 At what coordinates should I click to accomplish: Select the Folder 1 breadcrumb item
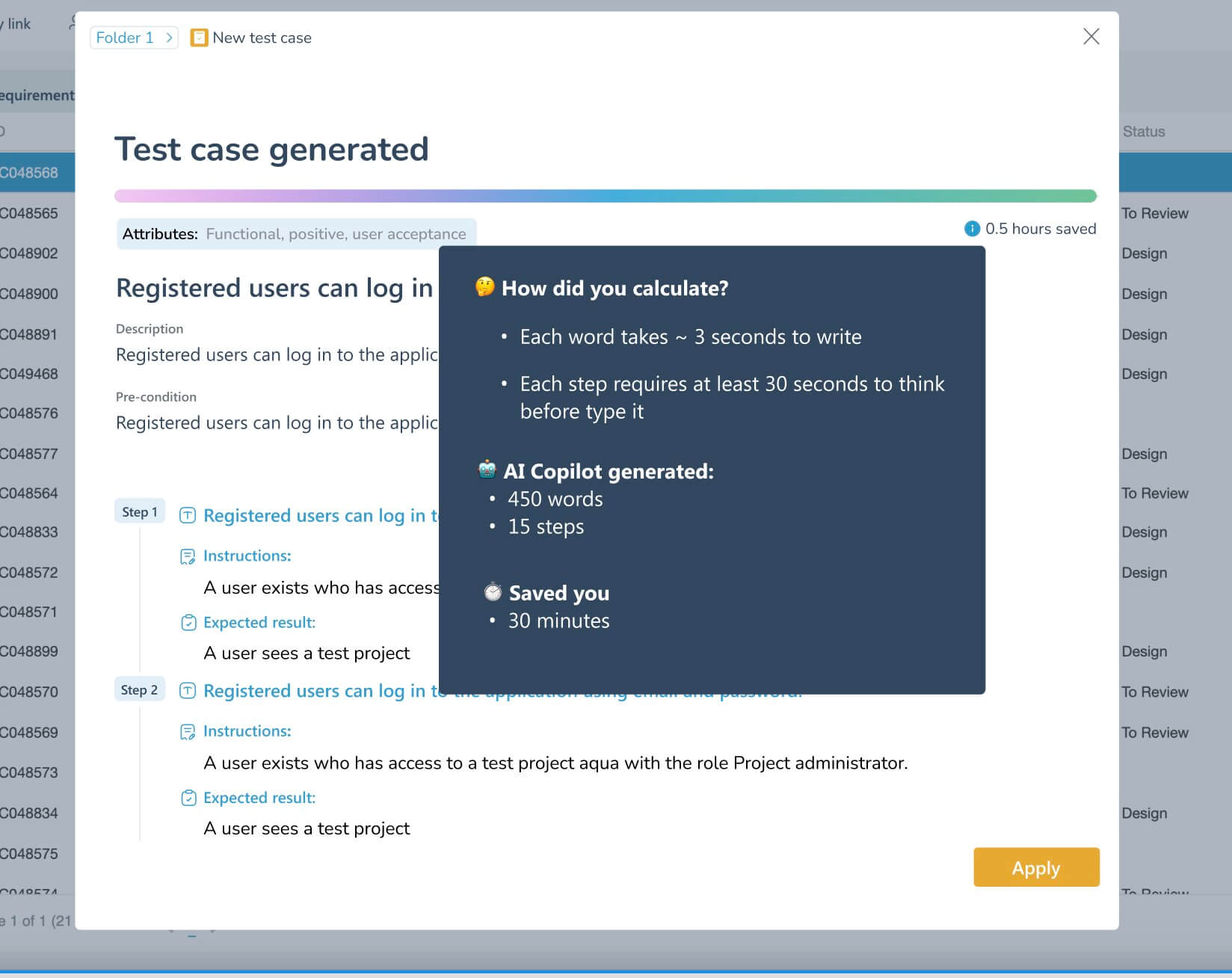(126, 37)
